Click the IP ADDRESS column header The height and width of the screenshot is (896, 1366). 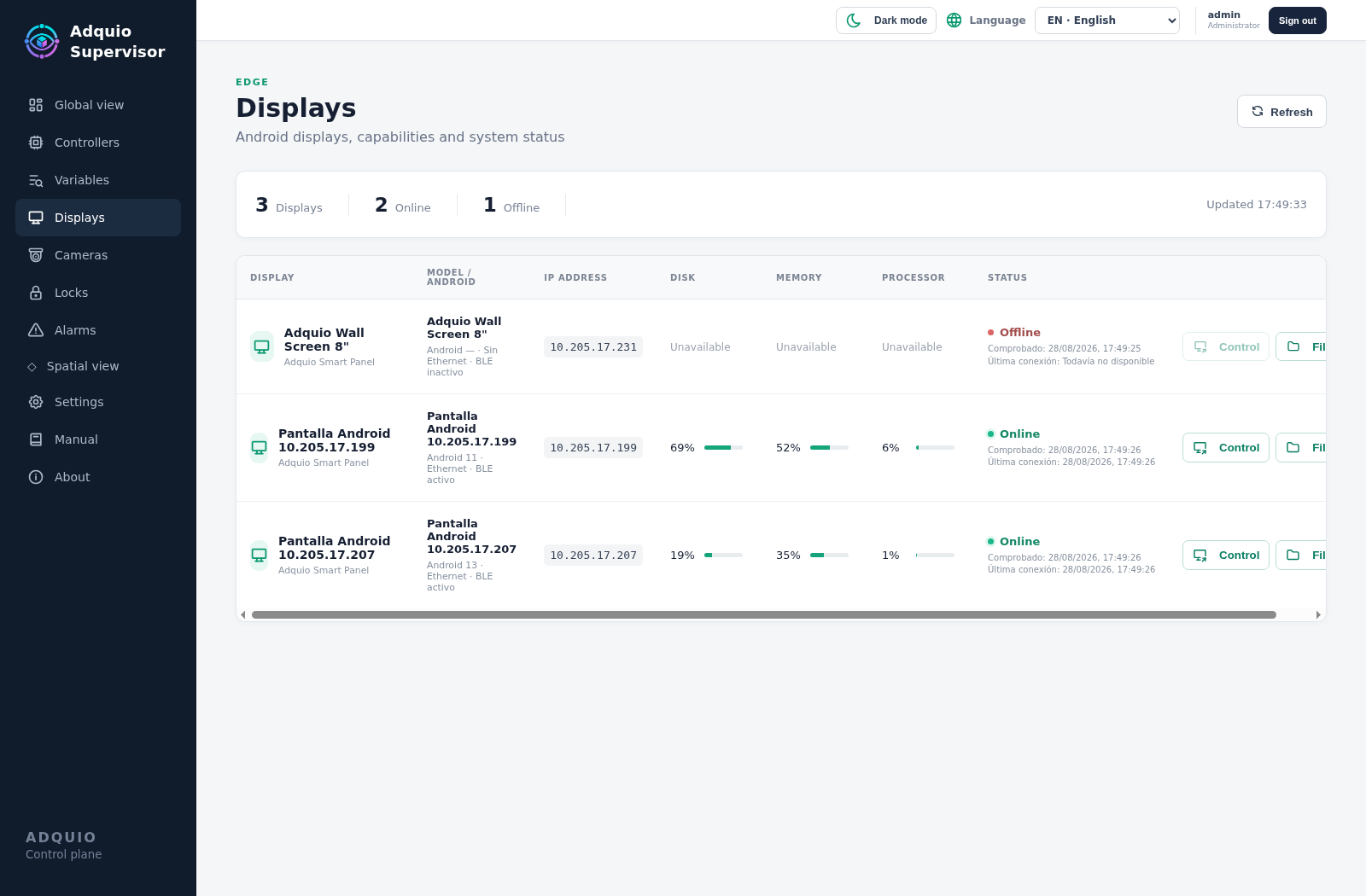pyautogui.click(x=575, y=277)
